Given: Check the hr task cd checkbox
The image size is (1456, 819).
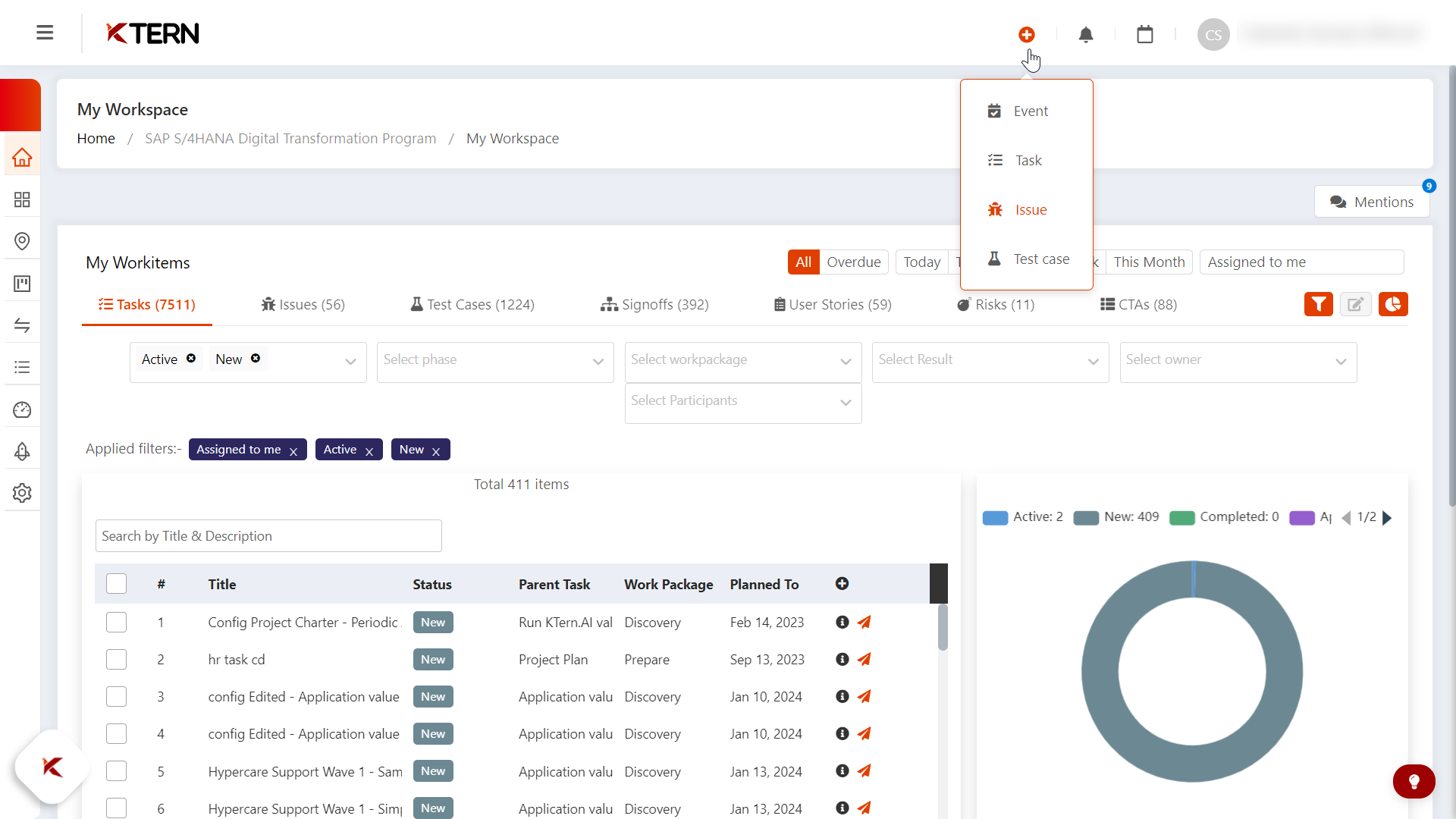Looking at the screenshot, I should [x=116, y=659].
